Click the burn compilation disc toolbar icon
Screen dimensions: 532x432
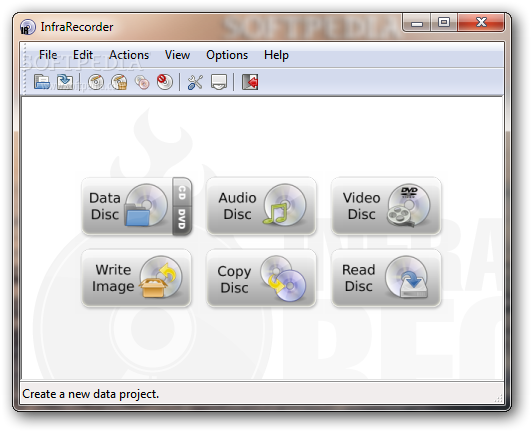(x=96, y=82)
